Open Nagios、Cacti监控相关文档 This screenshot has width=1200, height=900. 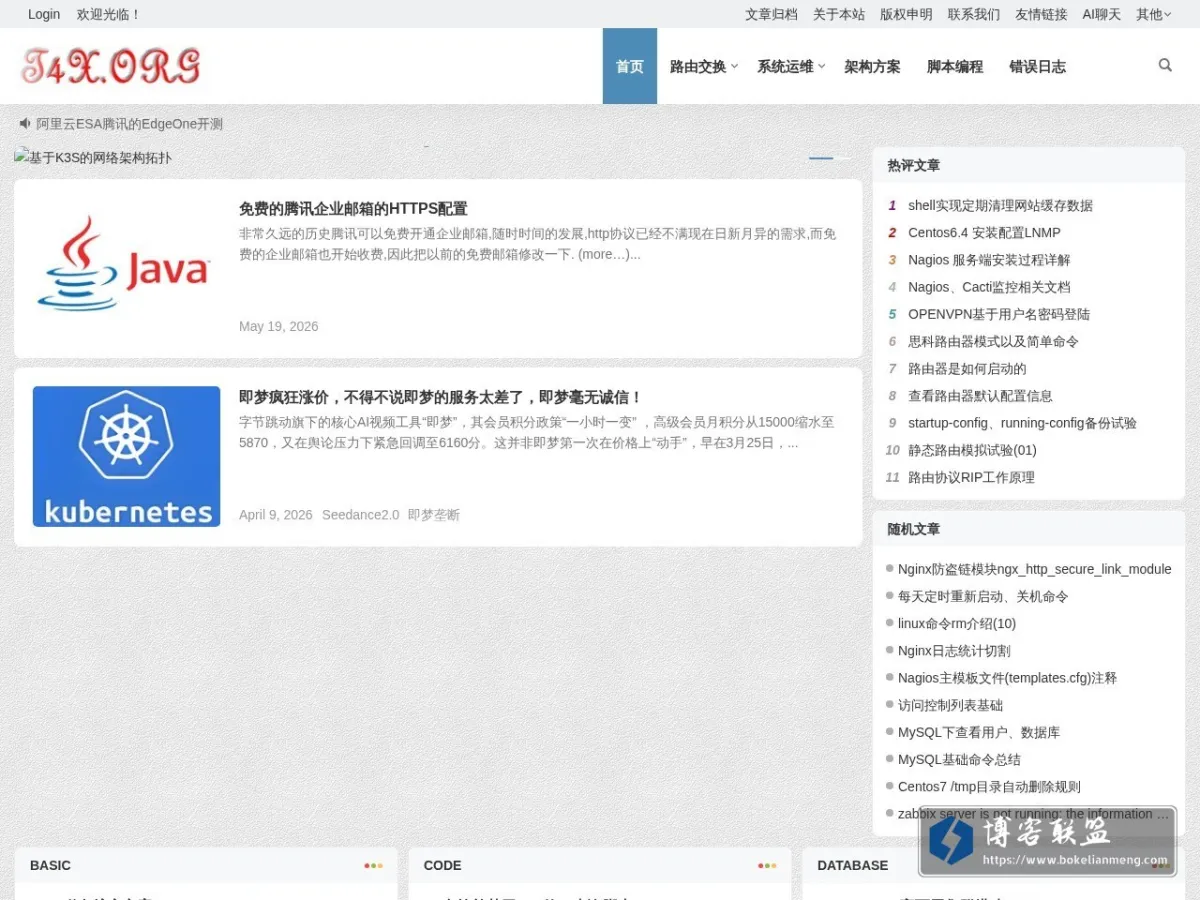point(989,287)
